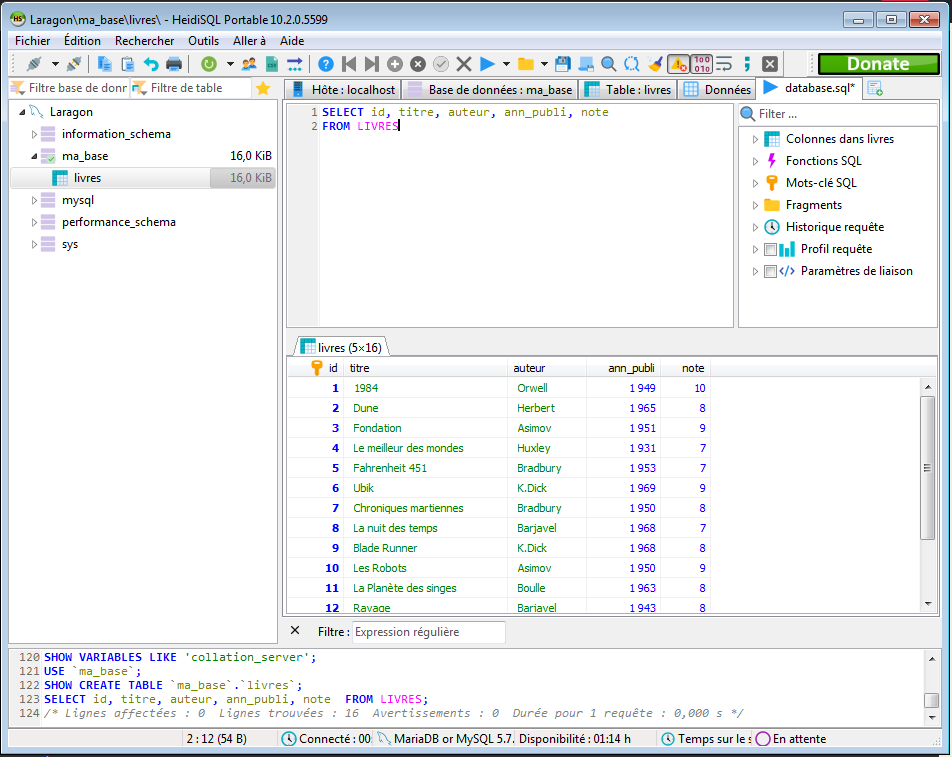The width and height of the screenshot is (952, 757).
Task: Click the yellow open folder icon
Action: coord(526,64)
